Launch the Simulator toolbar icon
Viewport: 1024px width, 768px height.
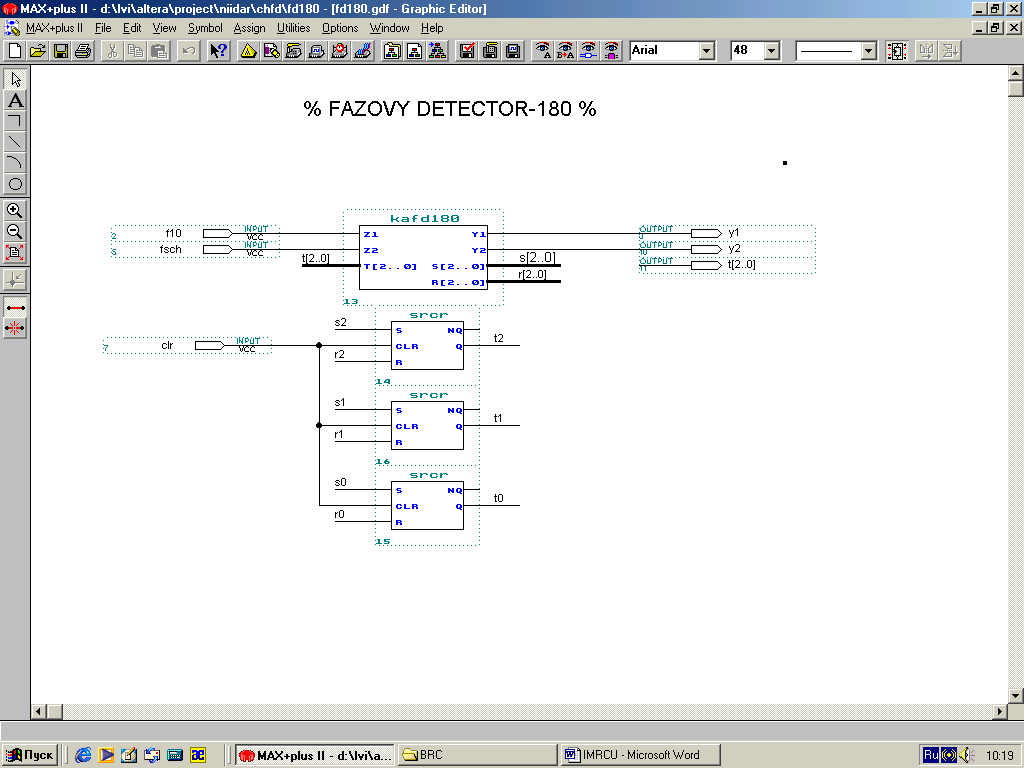[x=317, y=51]
